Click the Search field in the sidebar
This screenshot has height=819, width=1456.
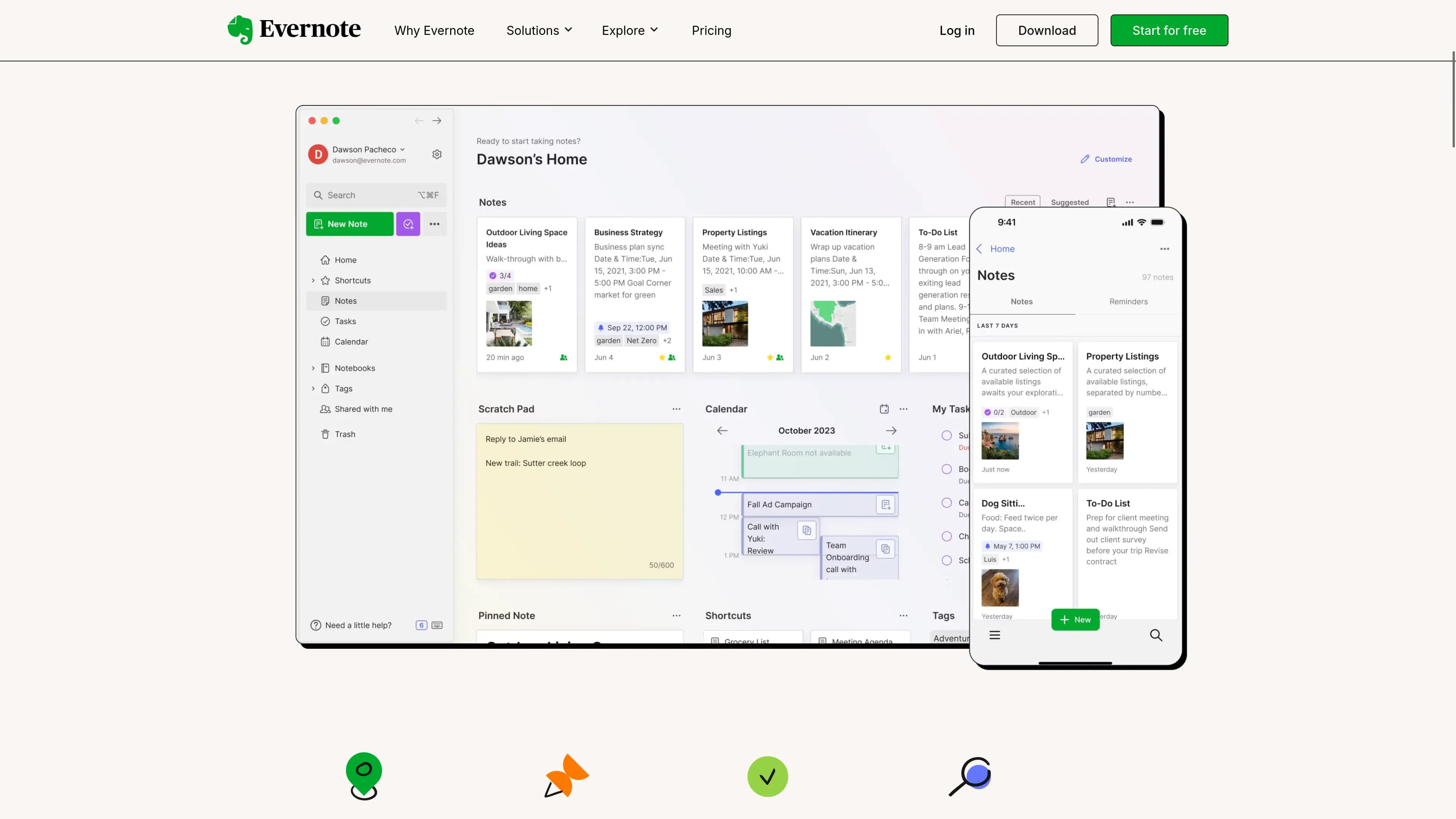(376, 195)
